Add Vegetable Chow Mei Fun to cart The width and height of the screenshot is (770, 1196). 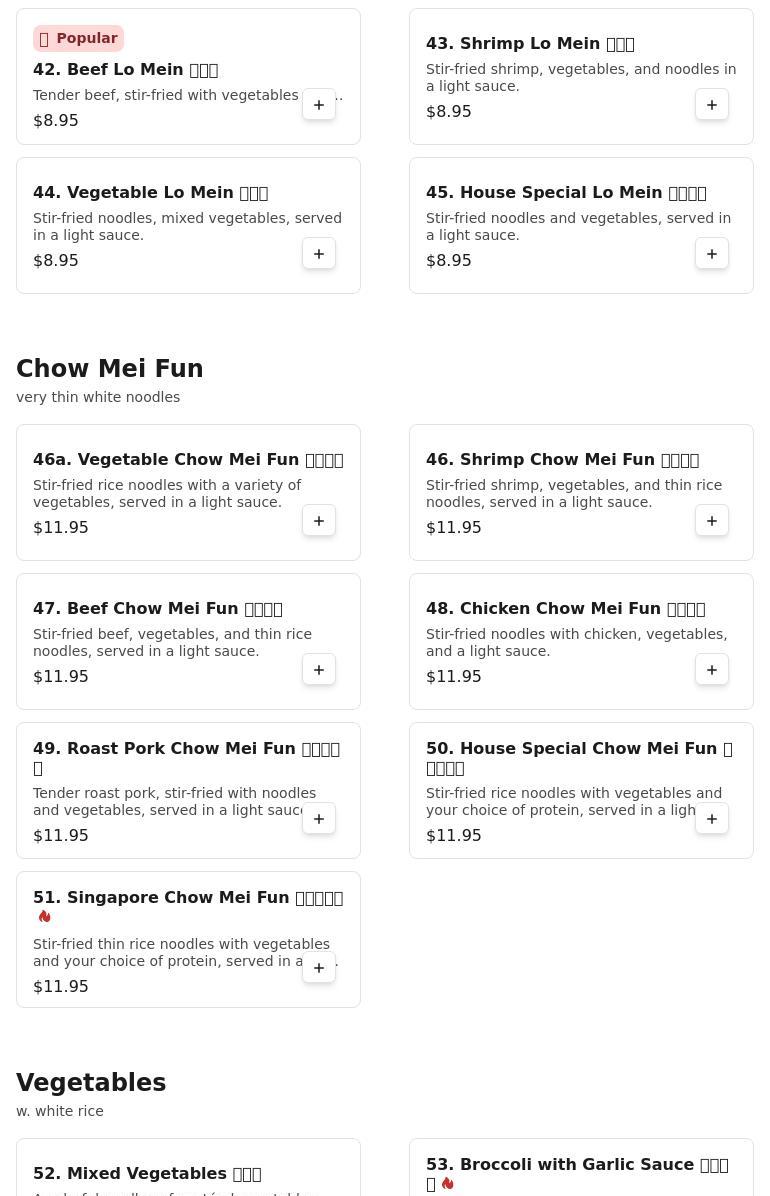319,520
